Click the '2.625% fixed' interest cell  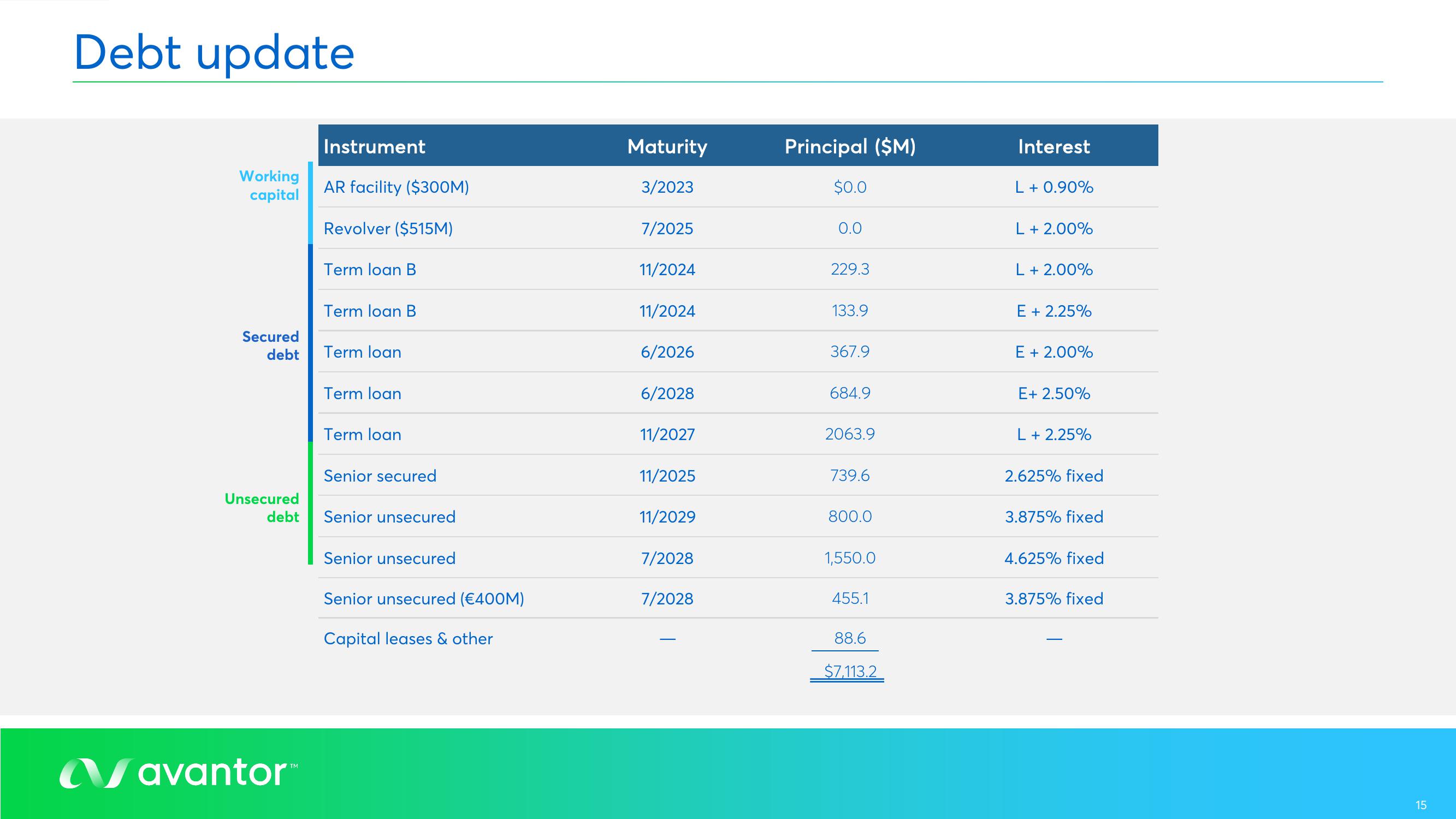click(x=1054, y=476)
